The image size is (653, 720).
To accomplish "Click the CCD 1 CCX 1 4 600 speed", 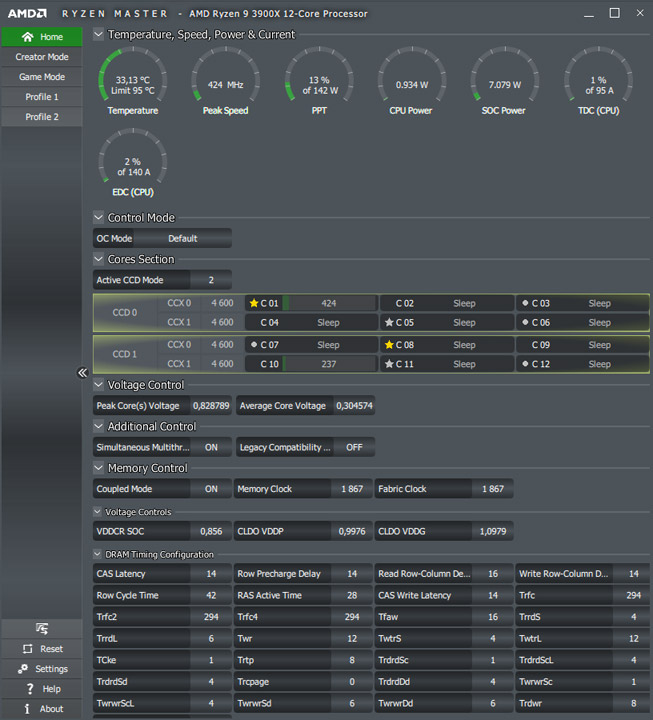I will [x=222, y=364].
